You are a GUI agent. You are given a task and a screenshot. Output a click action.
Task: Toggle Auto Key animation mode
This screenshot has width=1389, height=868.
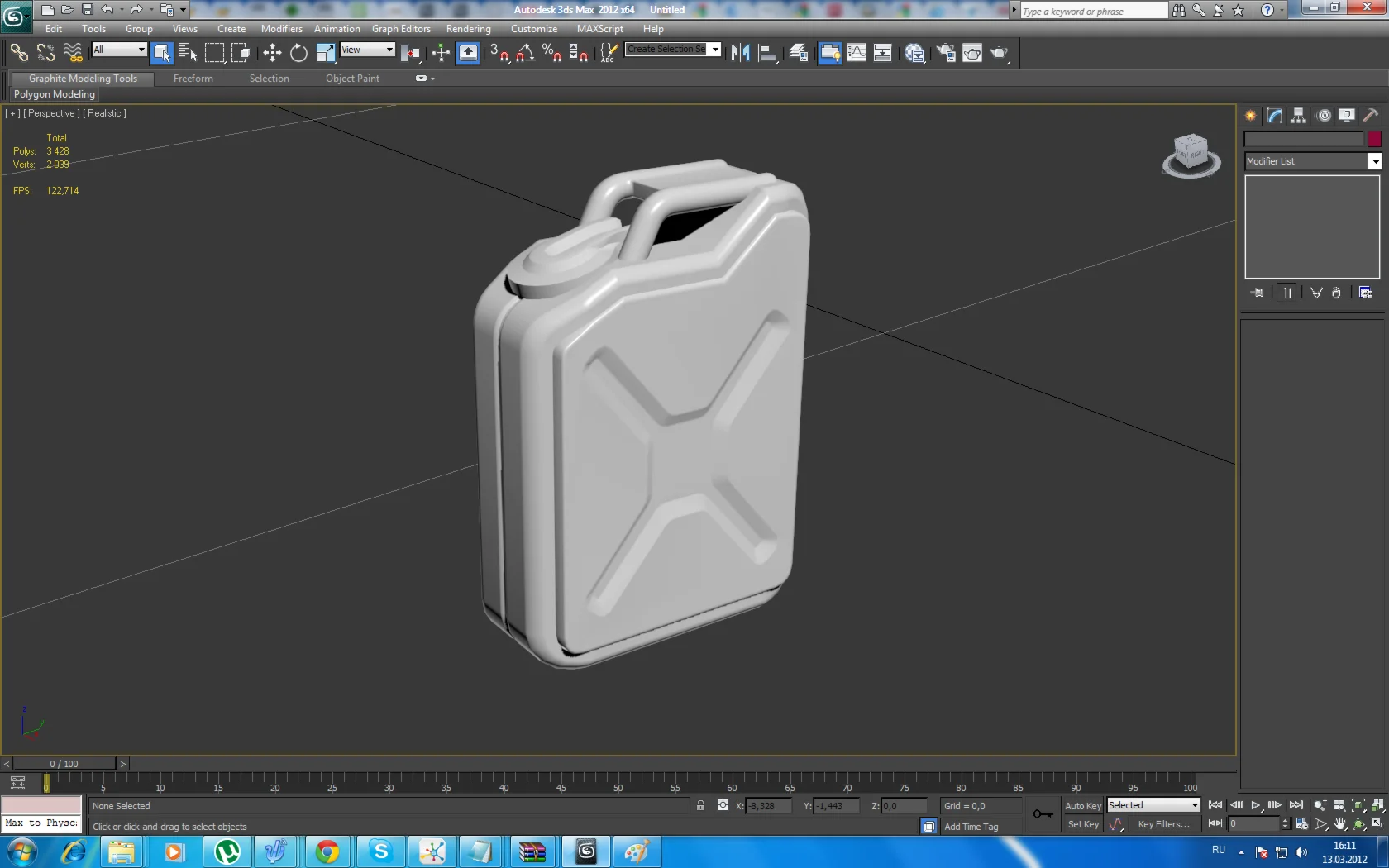(1082, 806)
